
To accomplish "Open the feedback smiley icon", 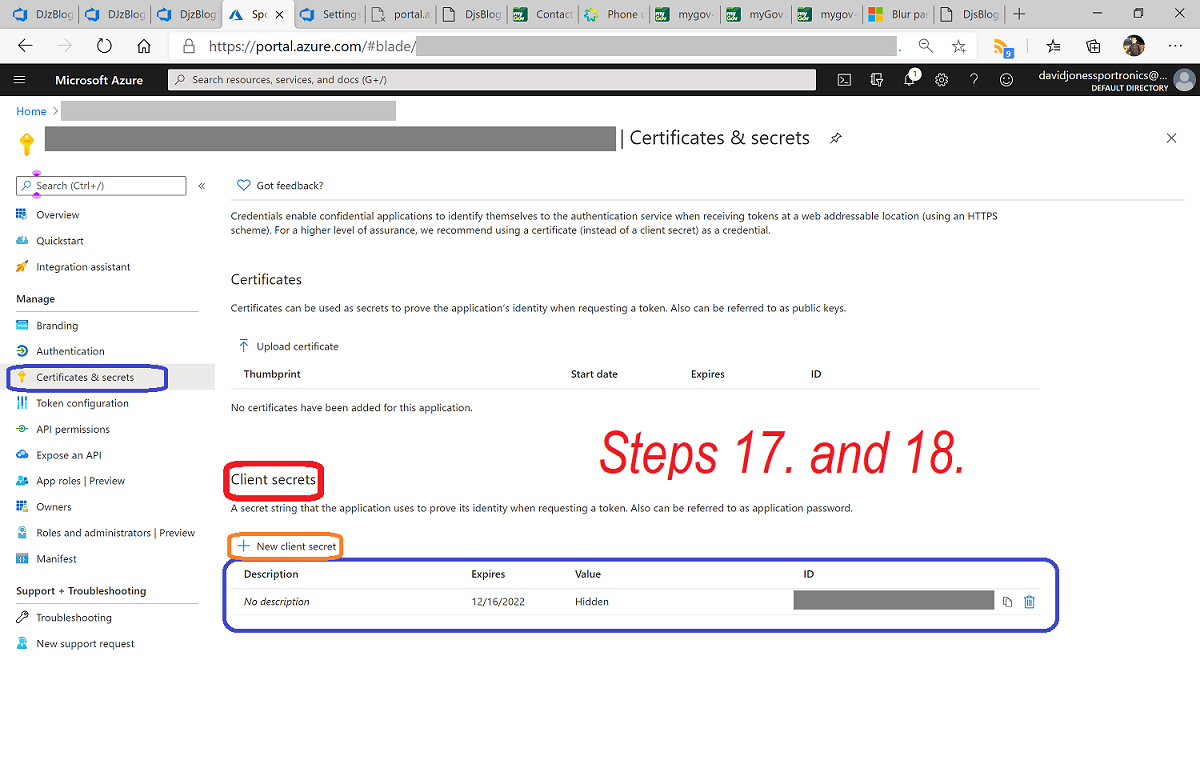I will click(1007, 80).
